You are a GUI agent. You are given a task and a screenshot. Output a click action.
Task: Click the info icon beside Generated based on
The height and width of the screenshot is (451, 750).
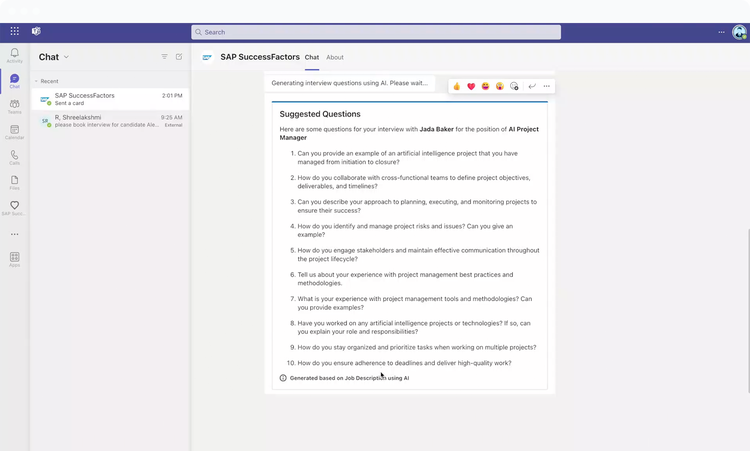283,378
